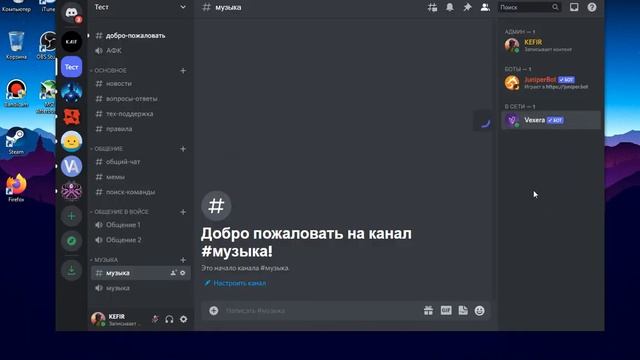
Task: Open the новости channel
Action: [140, 84]
